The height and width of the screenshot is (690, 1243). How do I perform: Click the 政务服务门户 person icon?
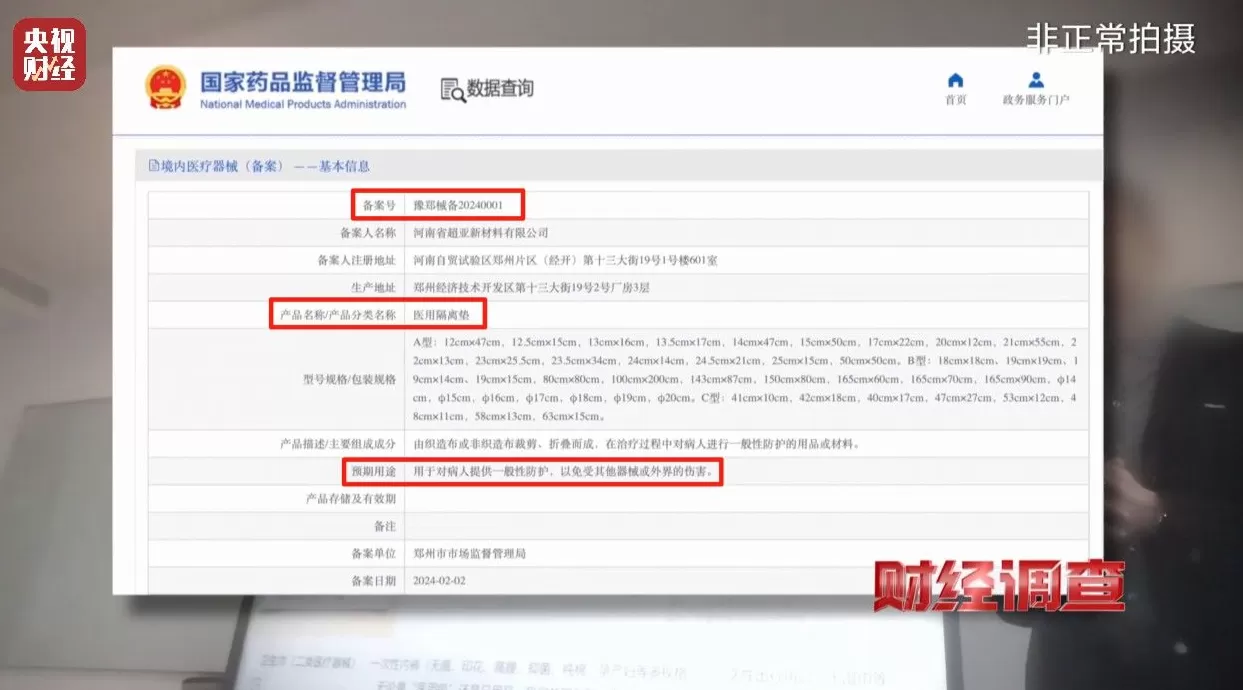[1036, 79]
